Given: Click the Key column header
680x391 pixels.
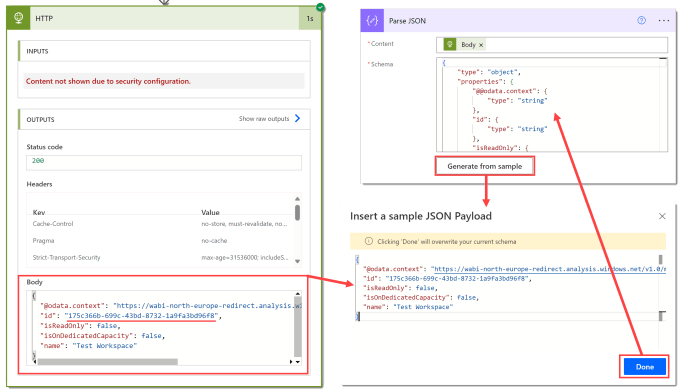Looking at the screenshot, I should [39, 212].
